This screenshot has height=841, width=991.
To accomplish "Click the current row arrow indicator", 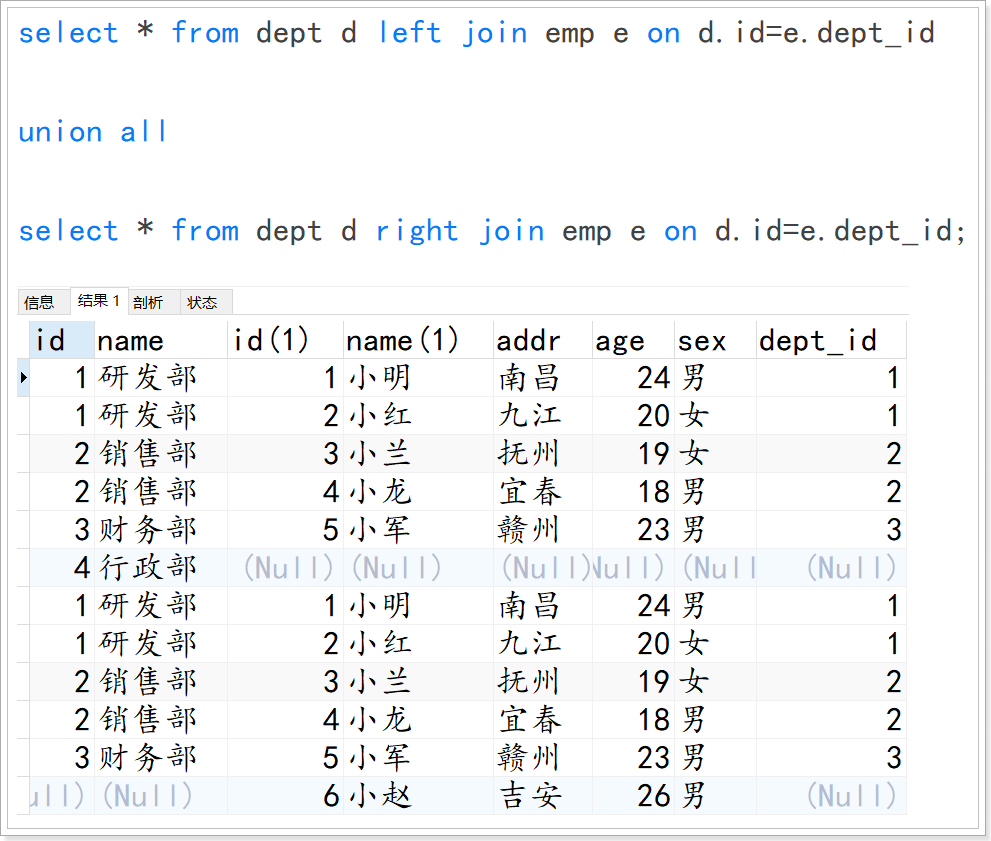I will tap(24, 378).
